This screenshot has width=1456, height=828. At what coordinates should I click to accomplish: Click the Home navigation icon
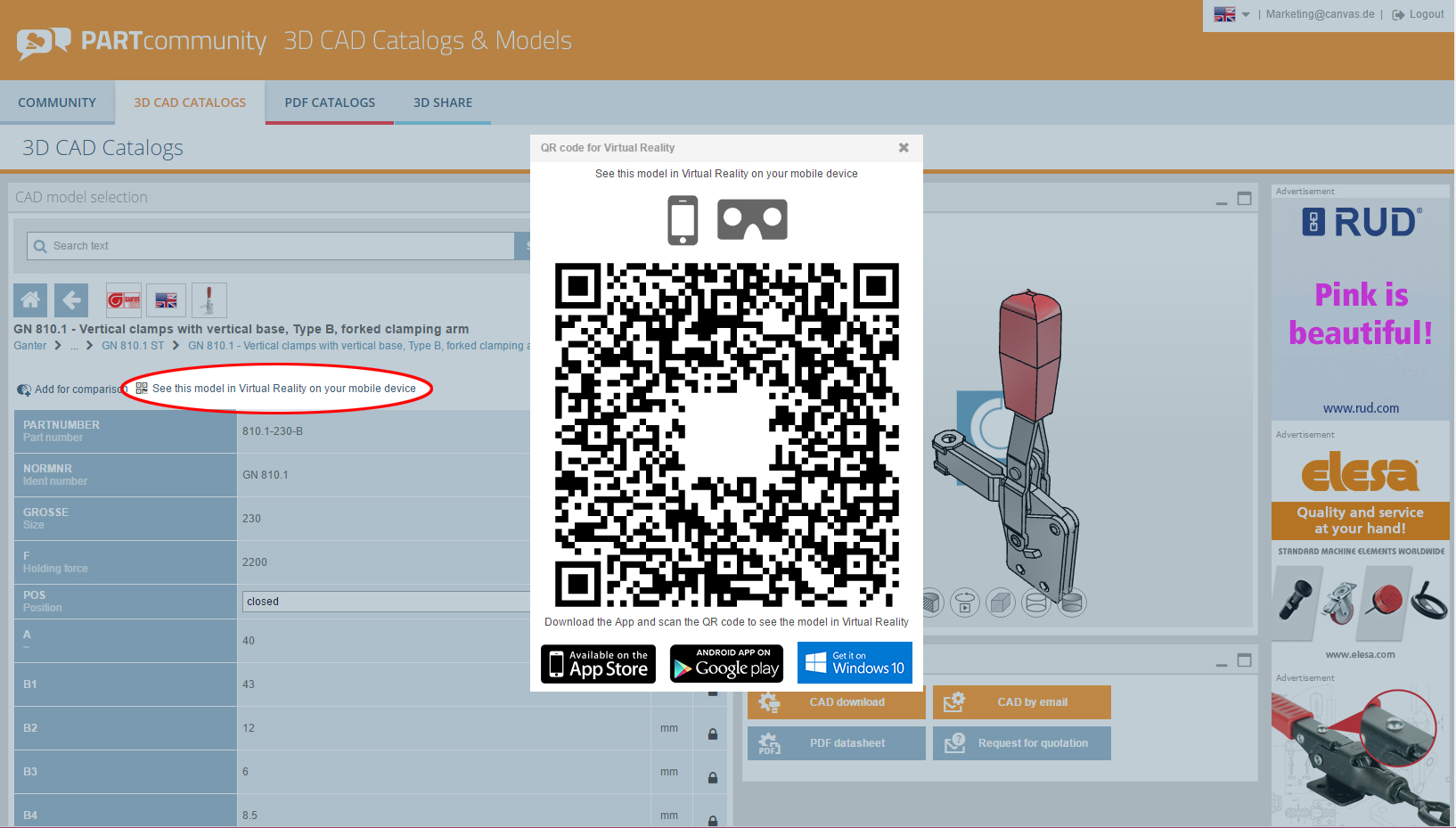pyautogui.click(x=30, y=300)
